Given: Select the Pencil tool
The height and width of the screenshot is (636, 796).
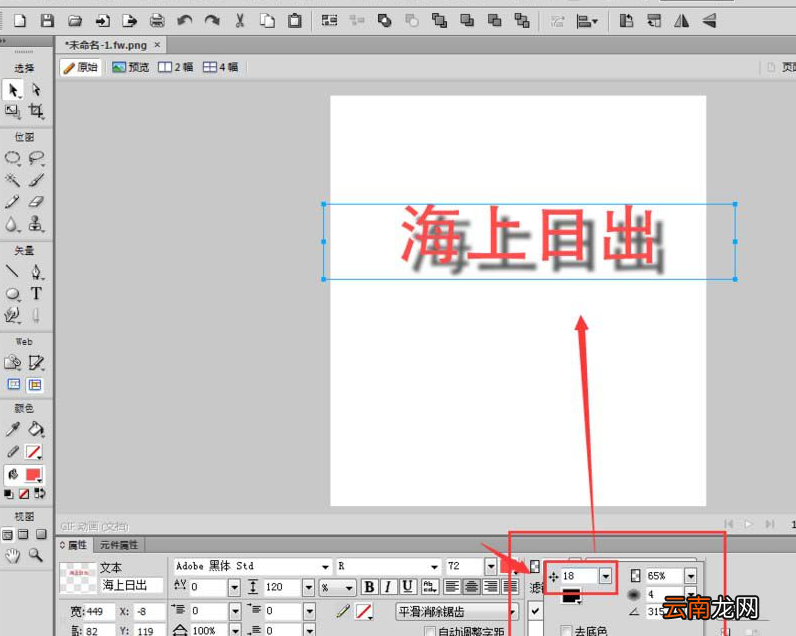Looking at the screenshot, I should click(x=13, y=202).
